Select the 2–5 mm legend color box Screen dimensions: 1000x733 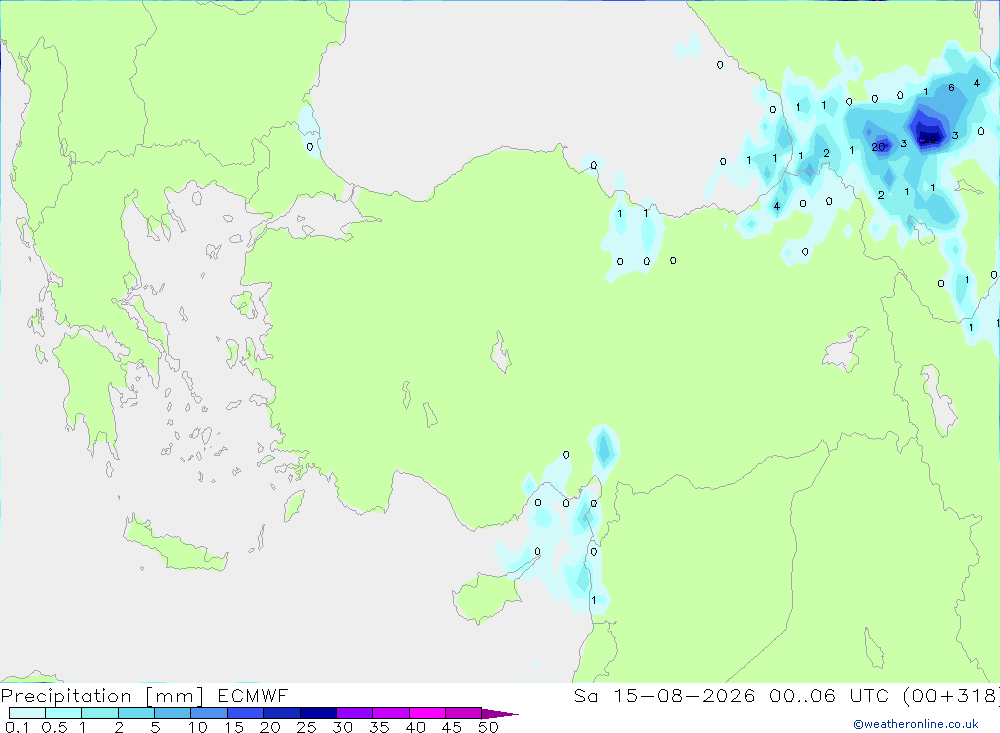click(136, 713)
